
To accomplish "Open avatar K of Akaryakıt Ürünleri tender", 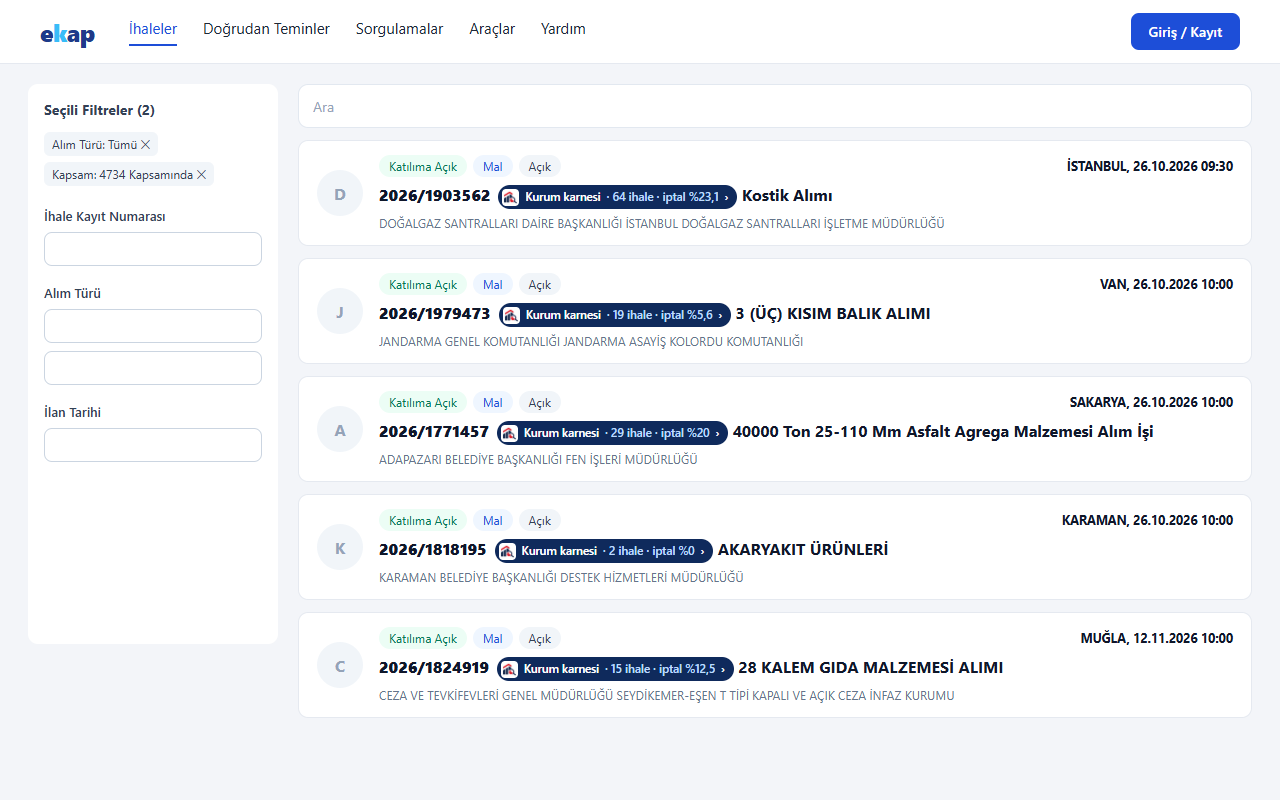I will 340,547.
